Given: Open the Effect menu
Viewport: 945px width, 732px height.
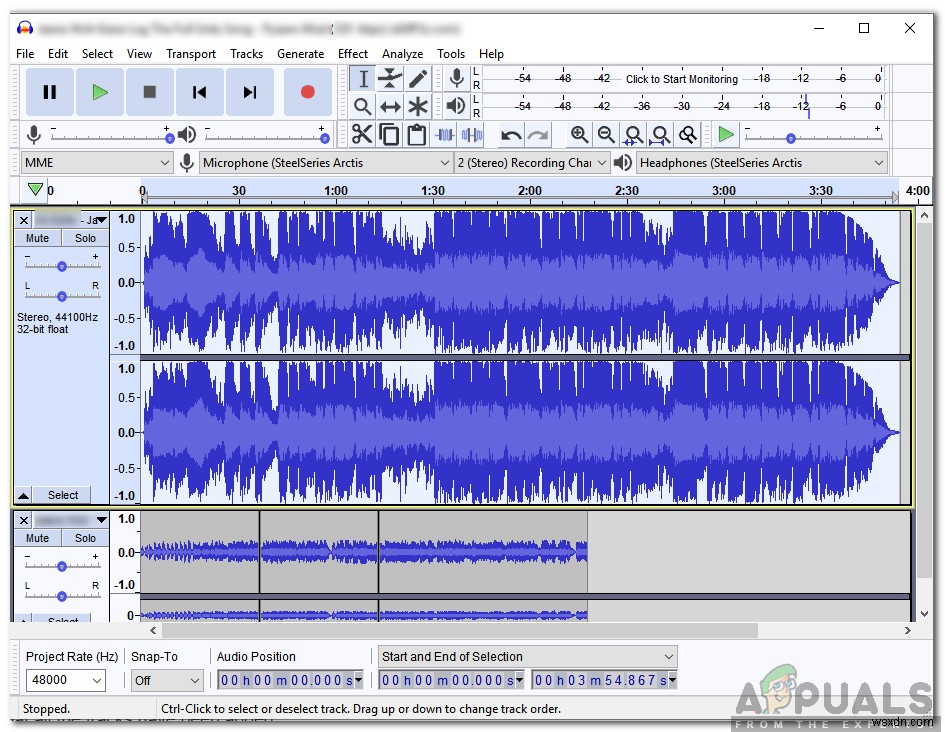Looking at the screenshot, I should click(353, 54).
